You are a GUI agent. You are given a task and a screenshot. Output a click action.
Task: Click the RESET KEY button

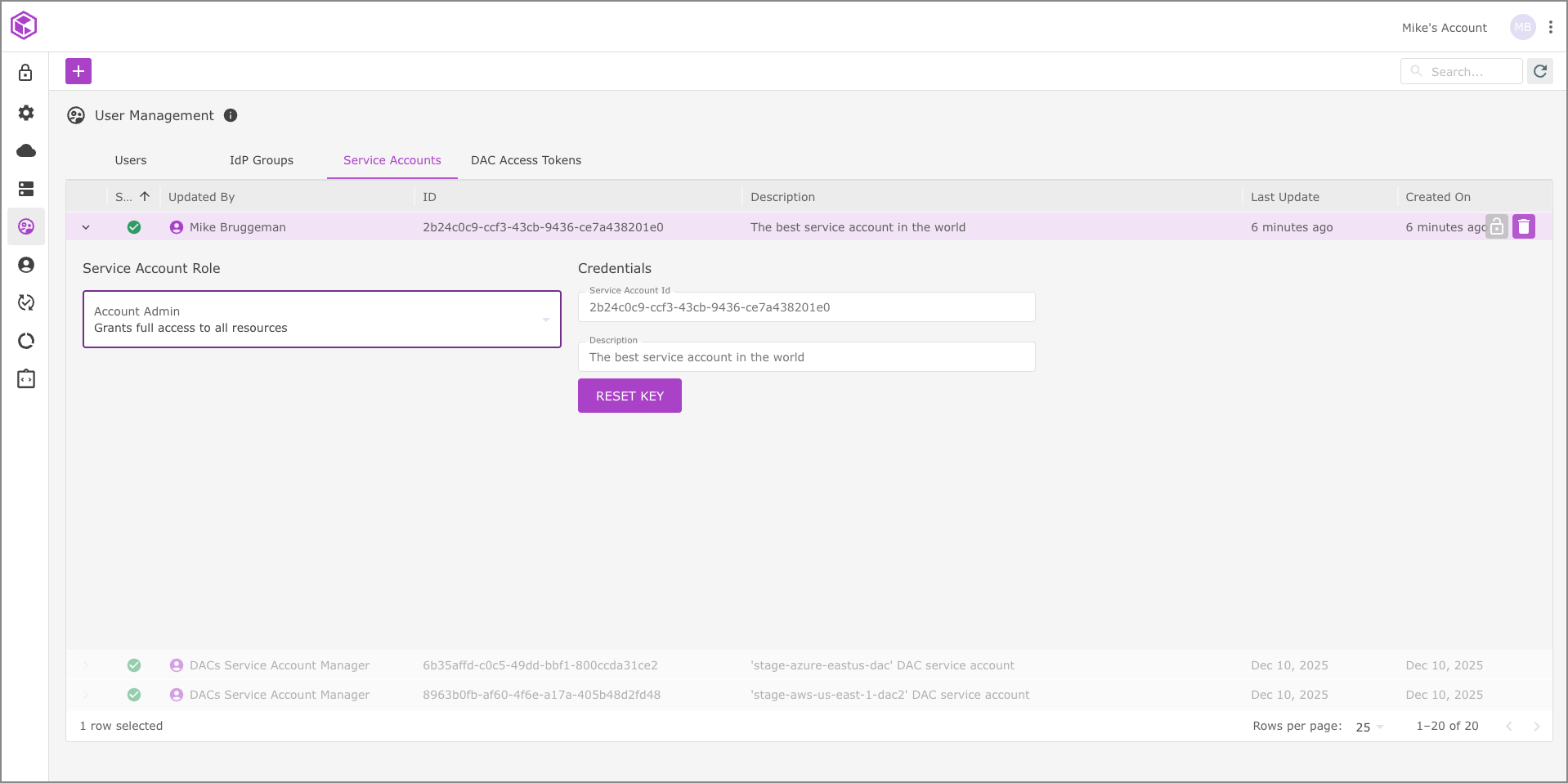click(x=629, y=396)
